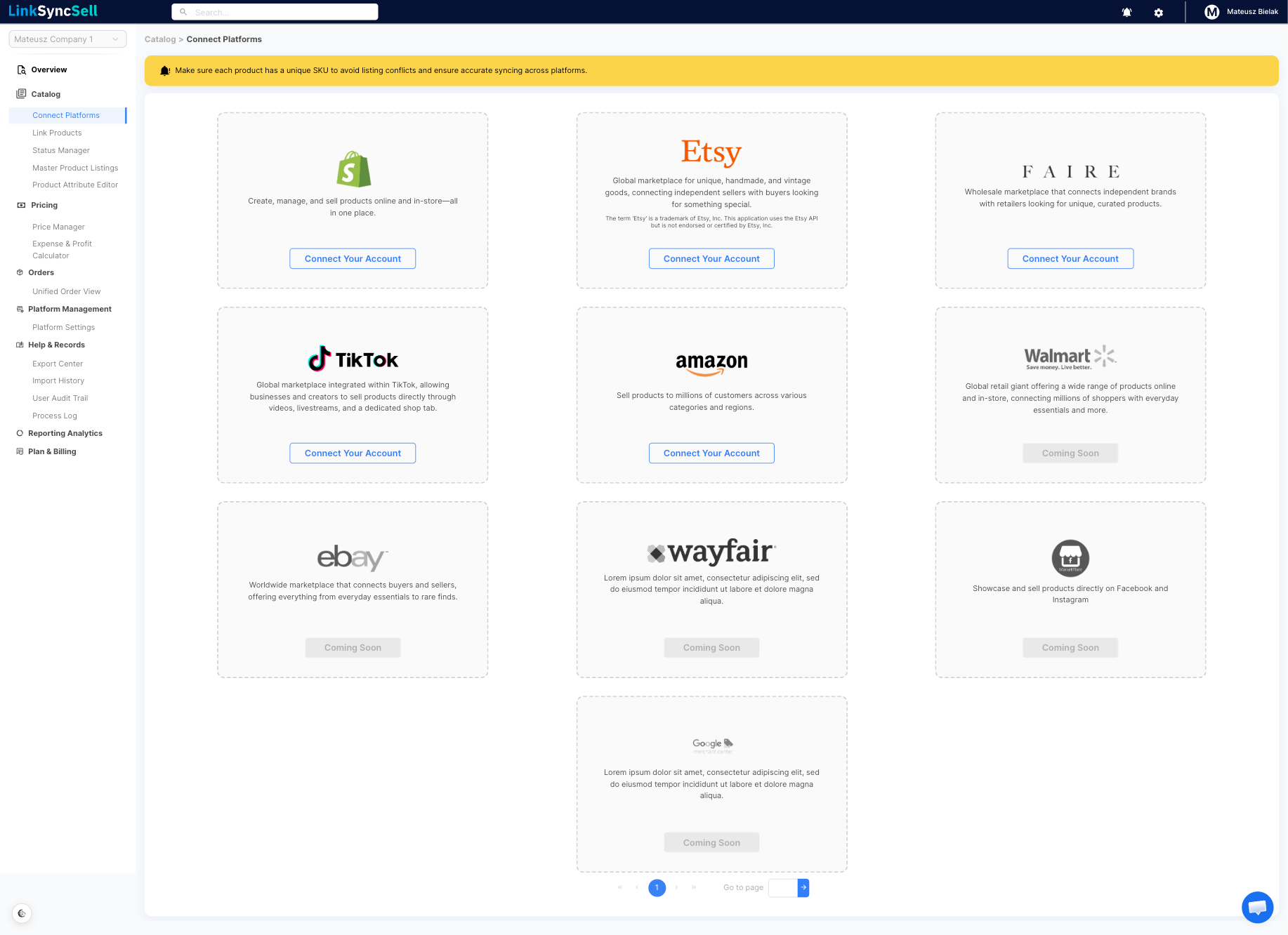Click the Overview sidebar icon
This screenshot has width=1288, height=935.
coord(21,69)
